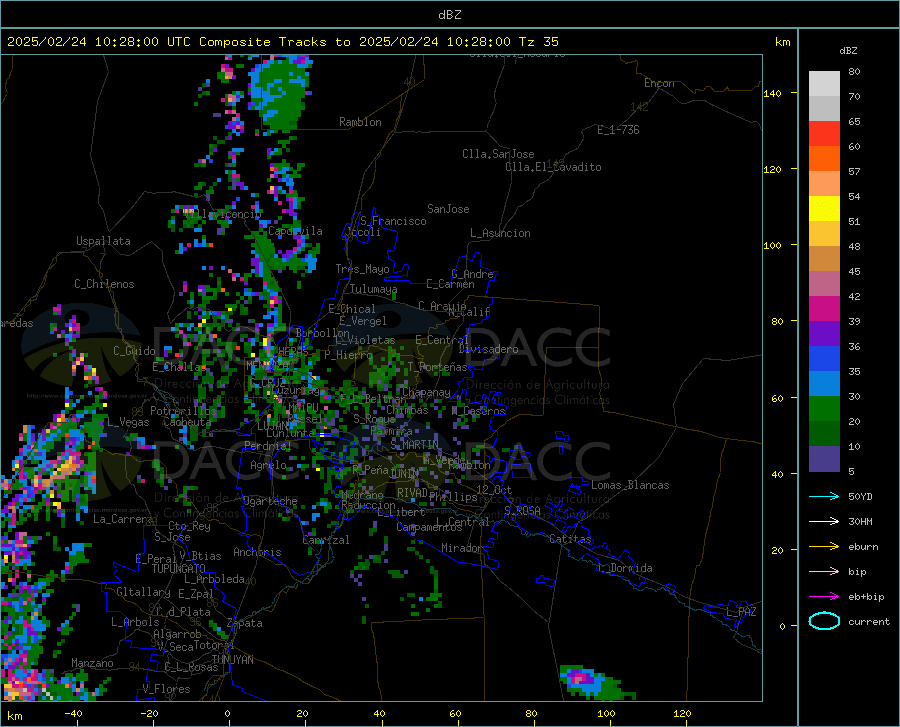
Task: Click the km label at top right of map
Action: pyautogui.click(x=782, y=42)
